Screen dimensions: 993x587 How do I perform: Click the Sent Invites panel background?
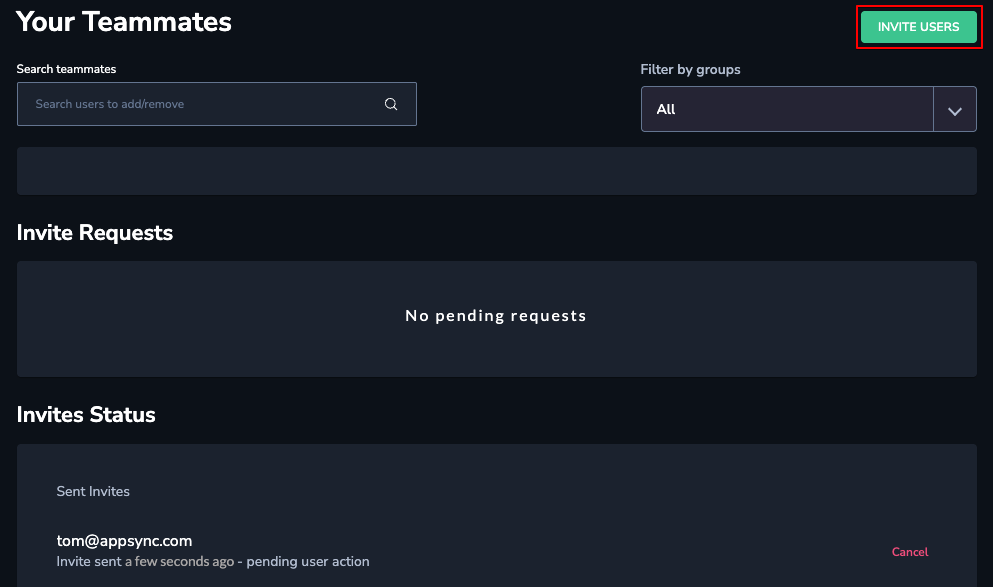tap(496, 515)
